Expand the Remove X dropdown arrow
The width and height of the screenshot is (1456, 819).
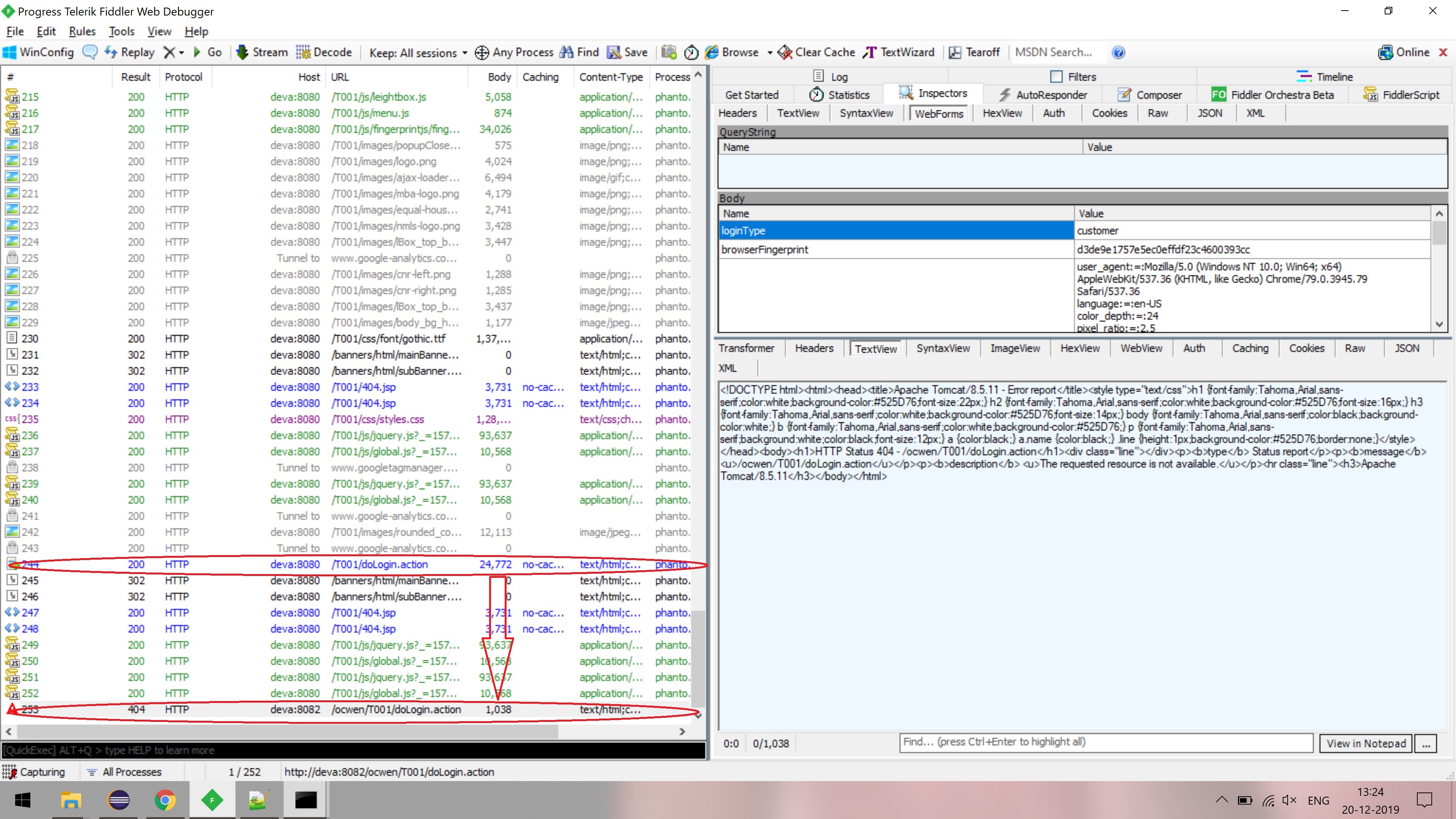click(x=182, y=53)
